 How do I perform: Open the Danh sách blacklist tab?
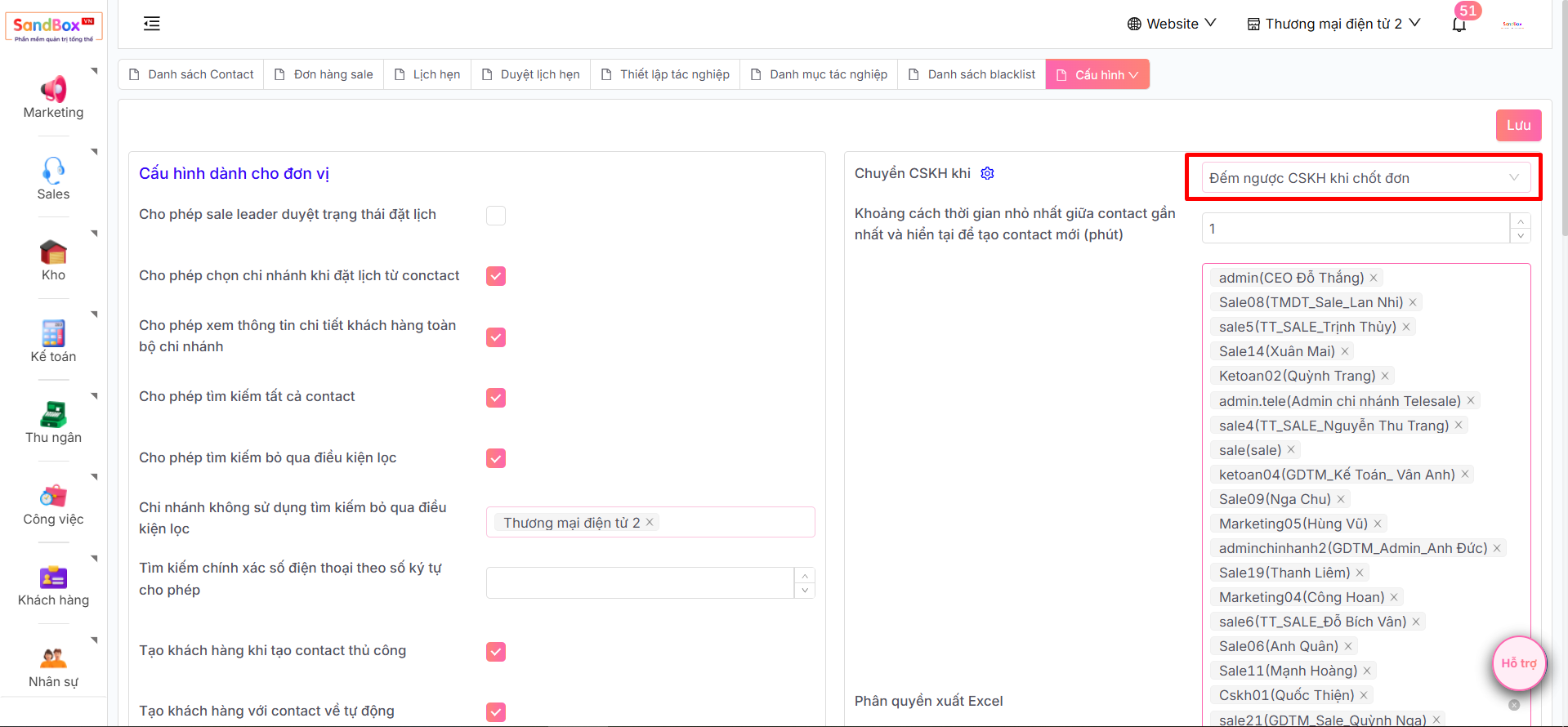pyautogui.click(x=972, y=74)
